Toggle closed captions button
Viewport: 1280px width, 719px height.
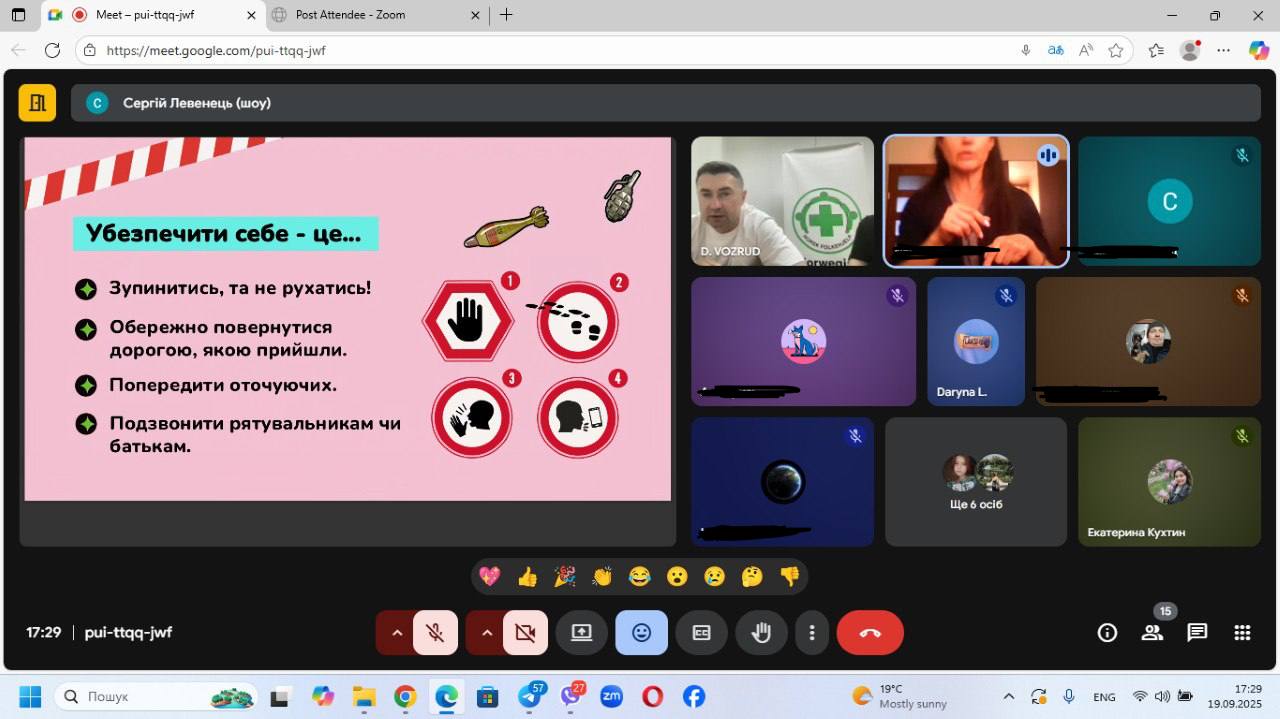pos(701,633)
